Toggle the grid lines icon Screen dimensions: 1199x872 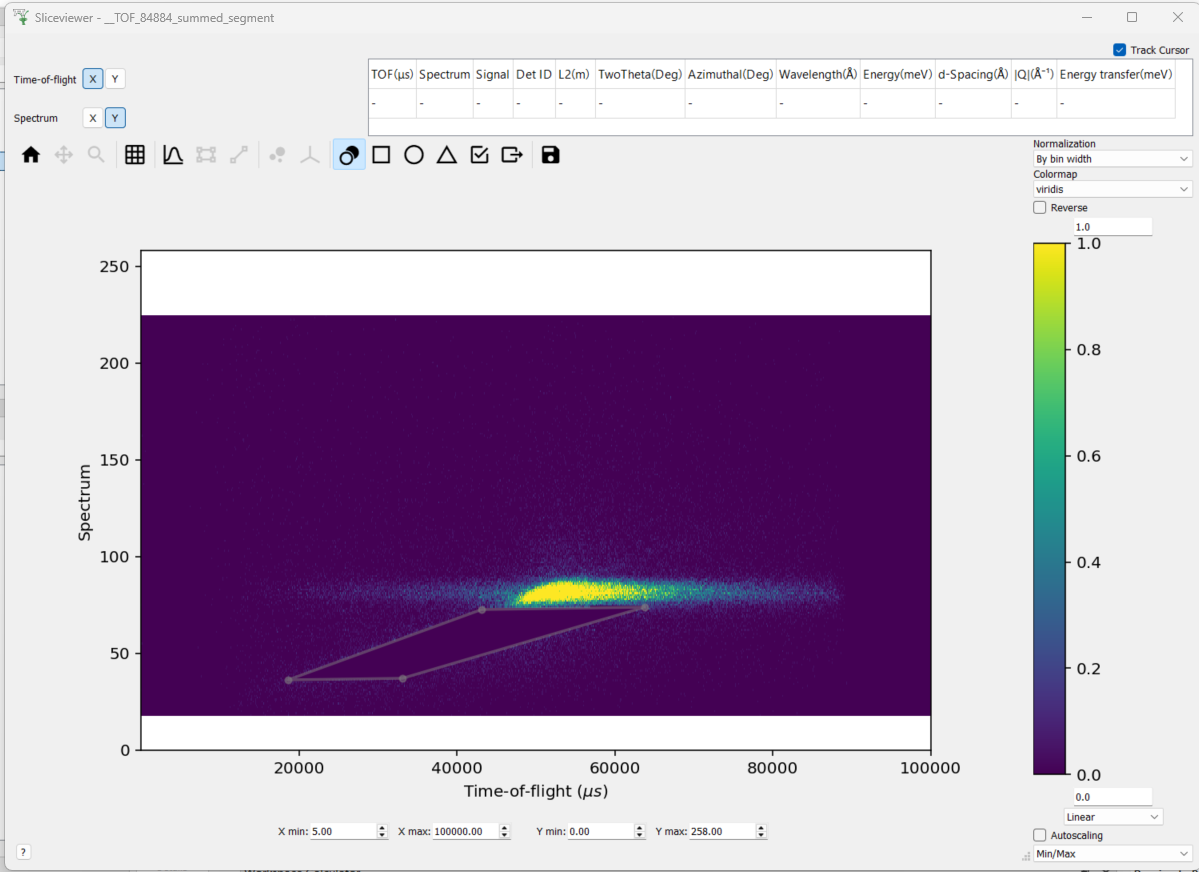pyautogui.click(x=135, y=155)
